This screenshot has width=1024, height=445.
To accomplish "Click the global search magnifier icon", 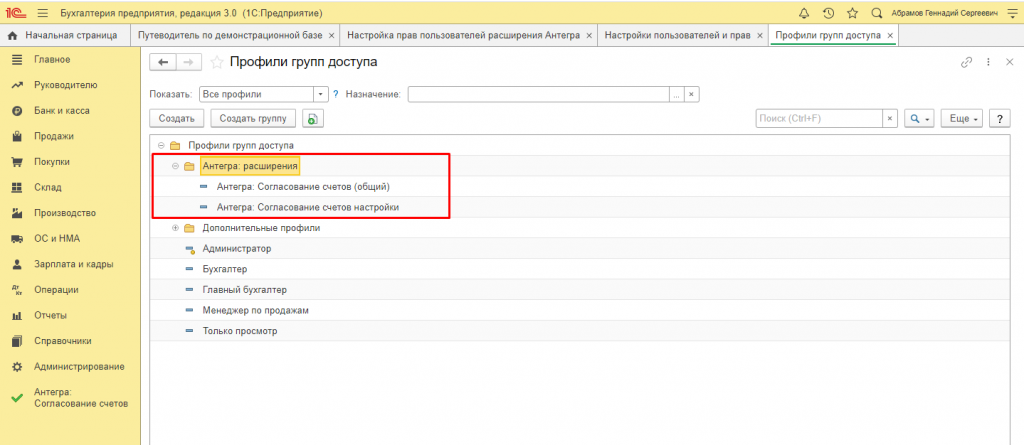I will pos(876,13).
